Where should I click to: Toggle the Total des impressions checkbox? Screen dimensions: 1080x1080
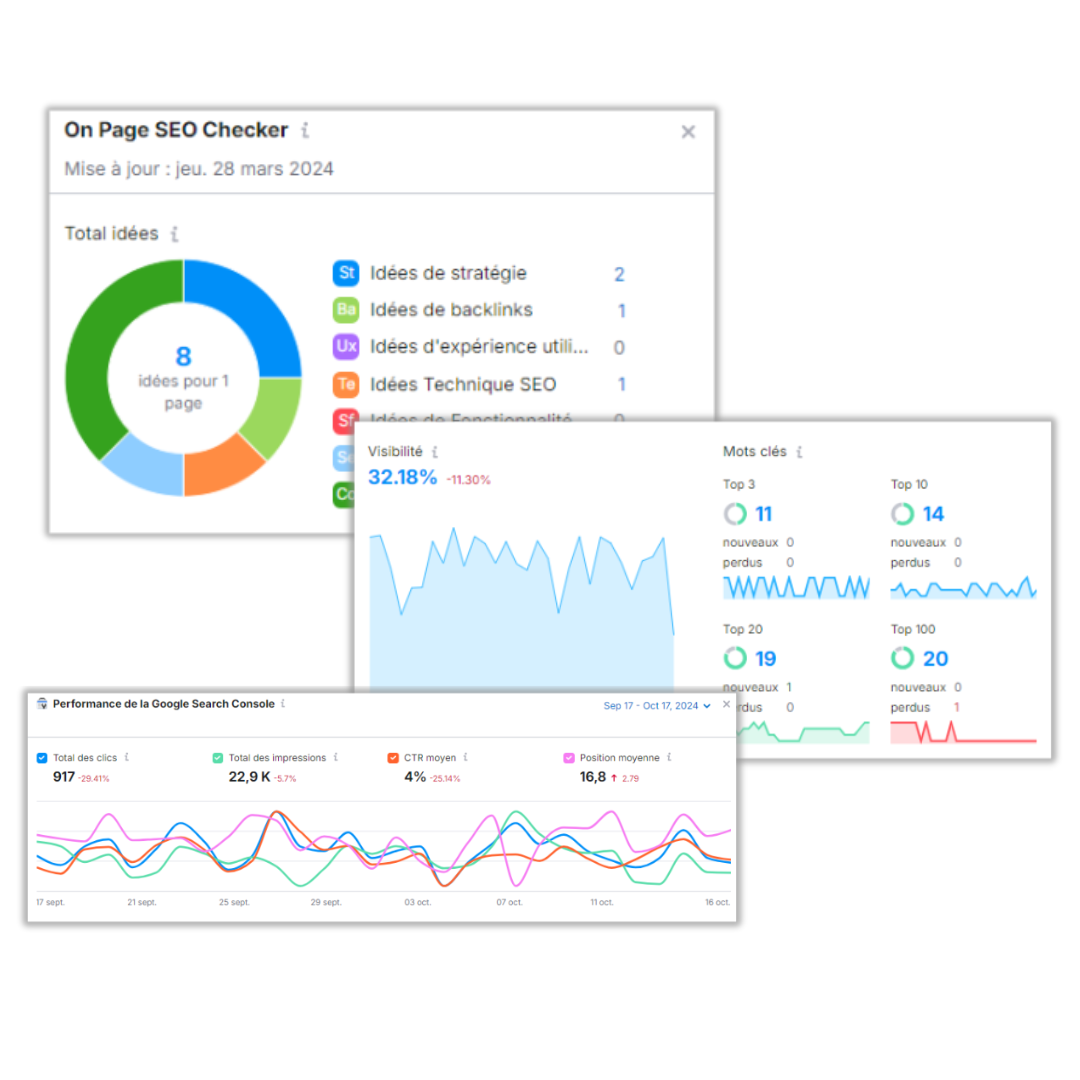218,758
